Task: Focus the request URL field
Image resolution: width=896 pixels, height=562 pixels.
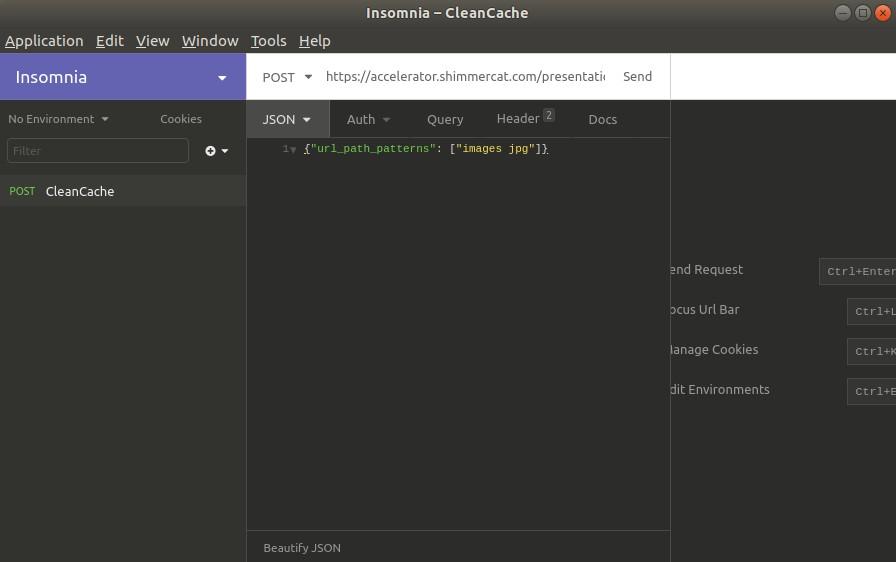Action: (465, 77)
